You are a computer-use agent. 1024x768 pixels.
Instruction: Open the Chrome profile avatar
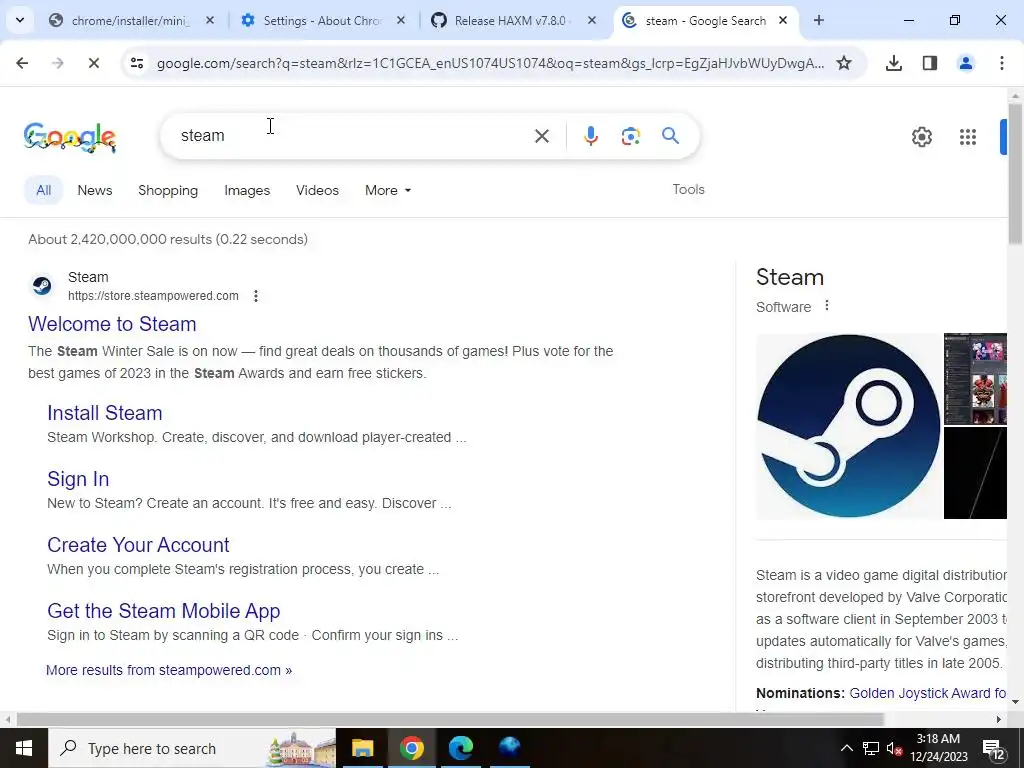pyautogui.click(x=965, y=63)
